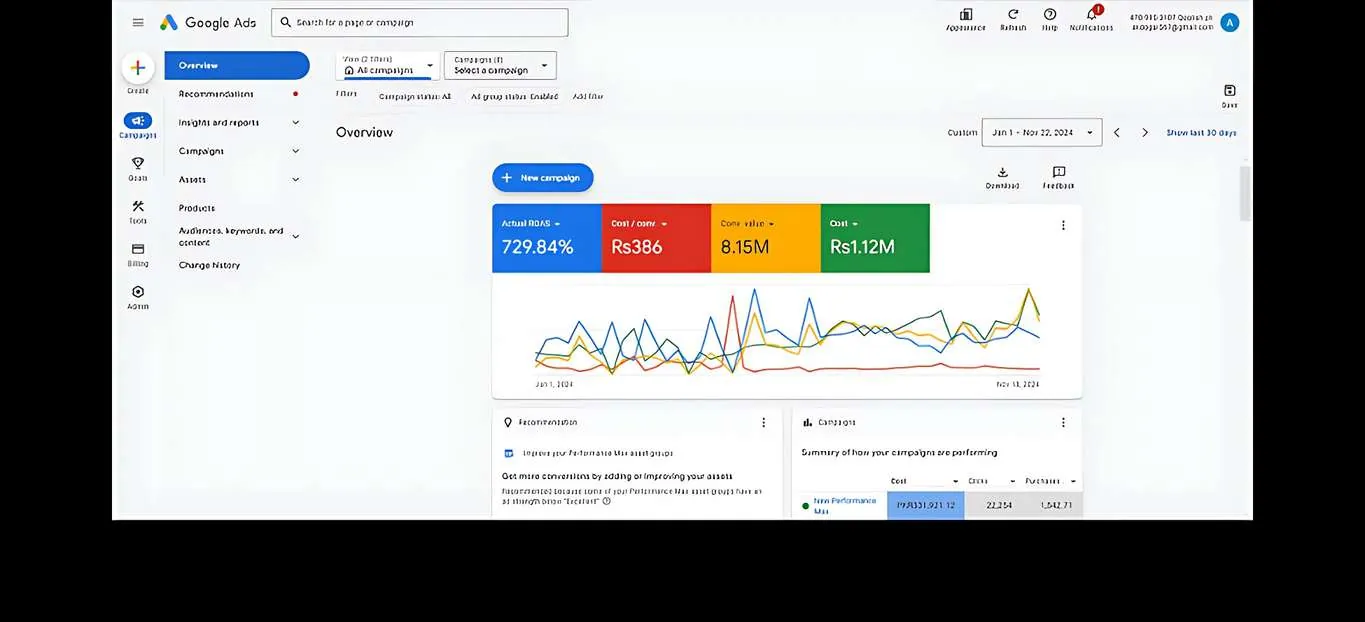1365x622 pixels.
Task: Go to the next date range arrow
Action: point(1145,132)
